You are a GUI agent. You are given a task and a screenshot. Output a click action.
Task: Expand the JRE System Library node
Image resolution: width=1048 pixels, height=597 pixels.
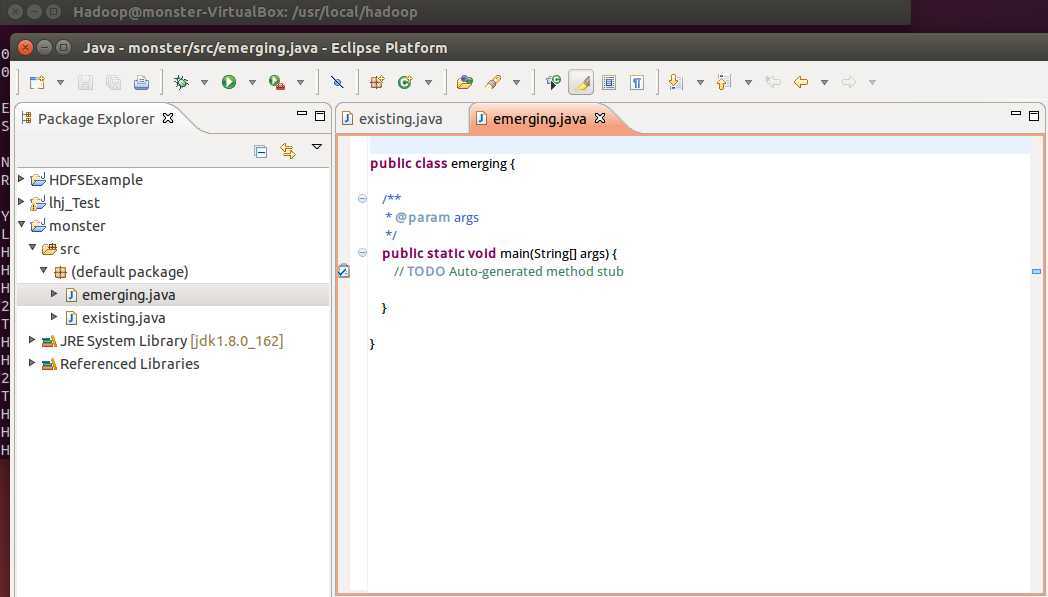coord(33,341)
